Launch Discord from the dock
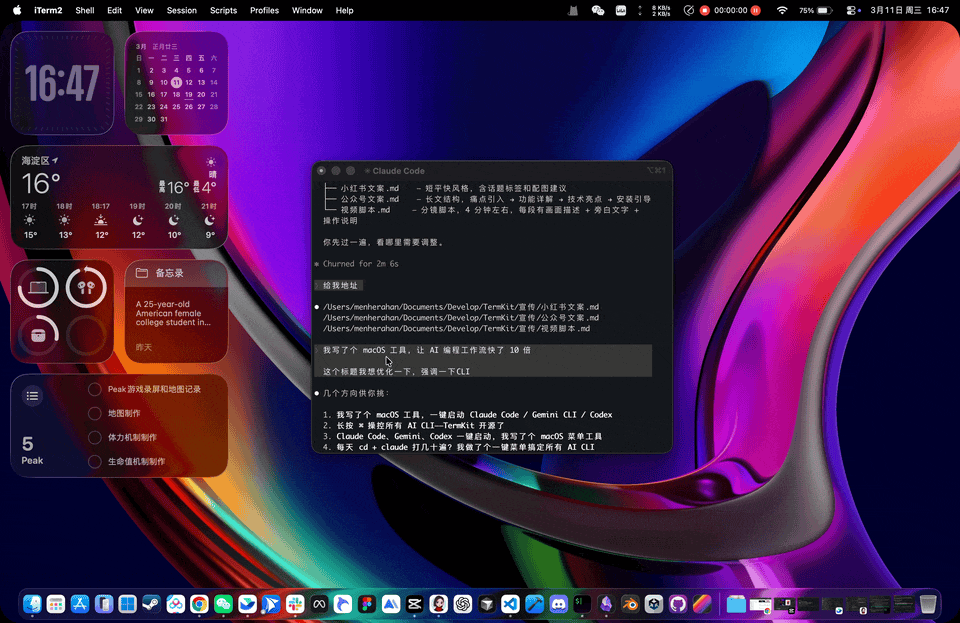Screen dimensions: 960x623 [558, 605]
